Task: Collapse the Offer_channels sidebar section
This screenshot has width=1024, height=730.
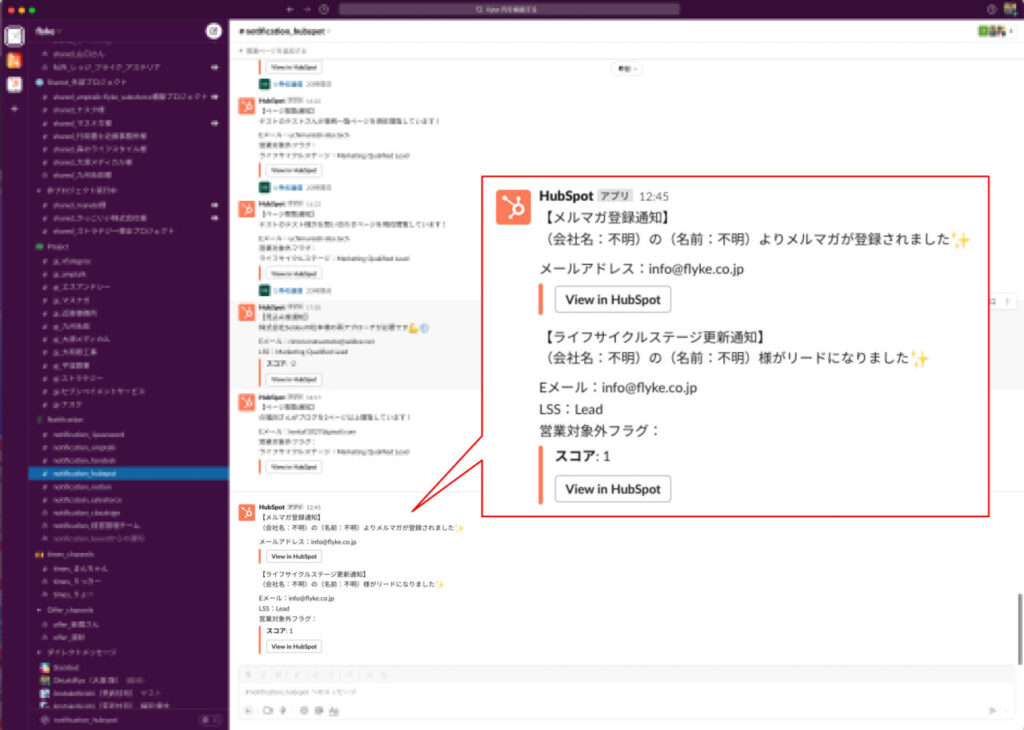Action: pyautogui.click(x=70, y=611)
